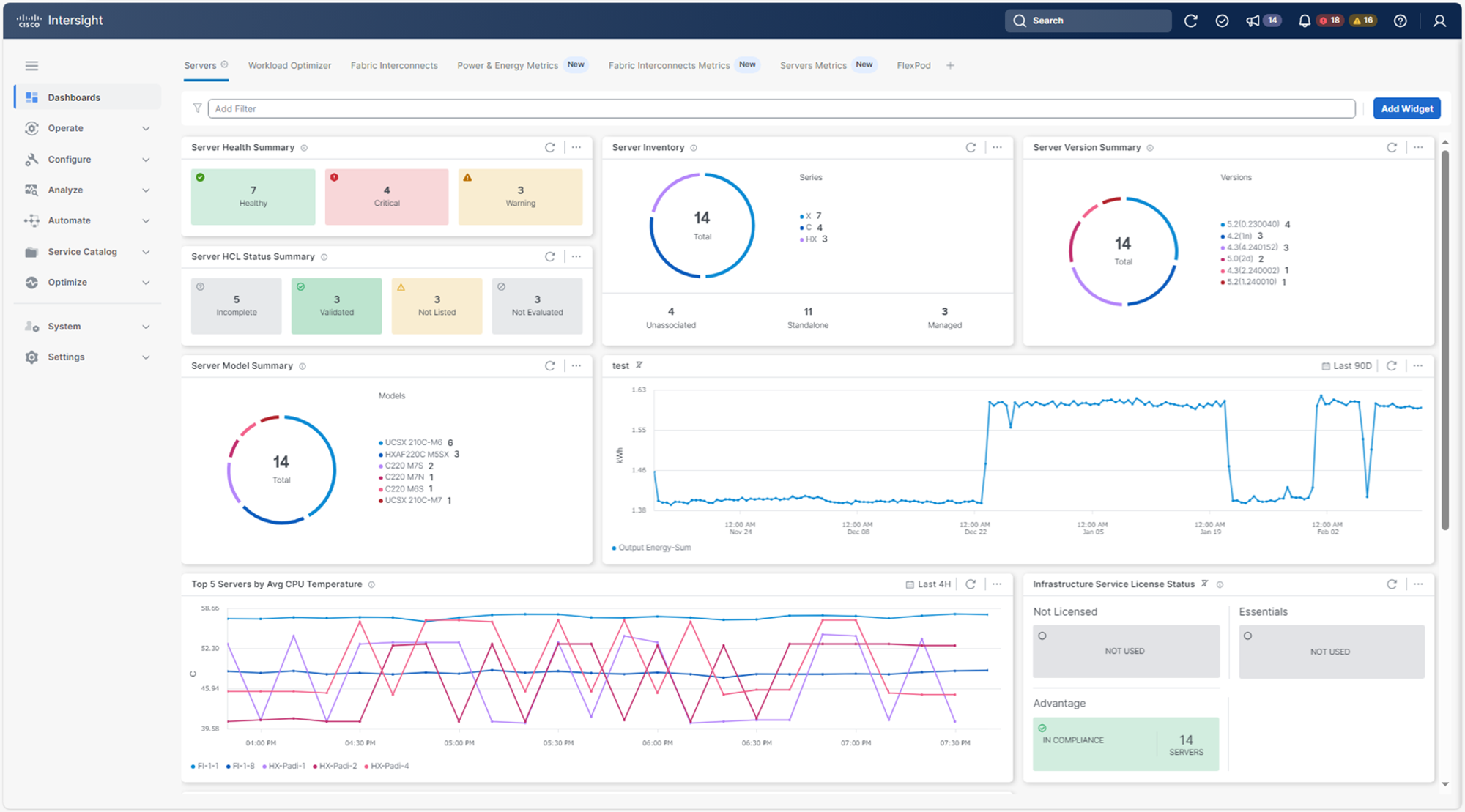Screen dimensions: 1465x812
Task: Add a new dashboard tab with plus icon
Action: click(x=950, y=65)
